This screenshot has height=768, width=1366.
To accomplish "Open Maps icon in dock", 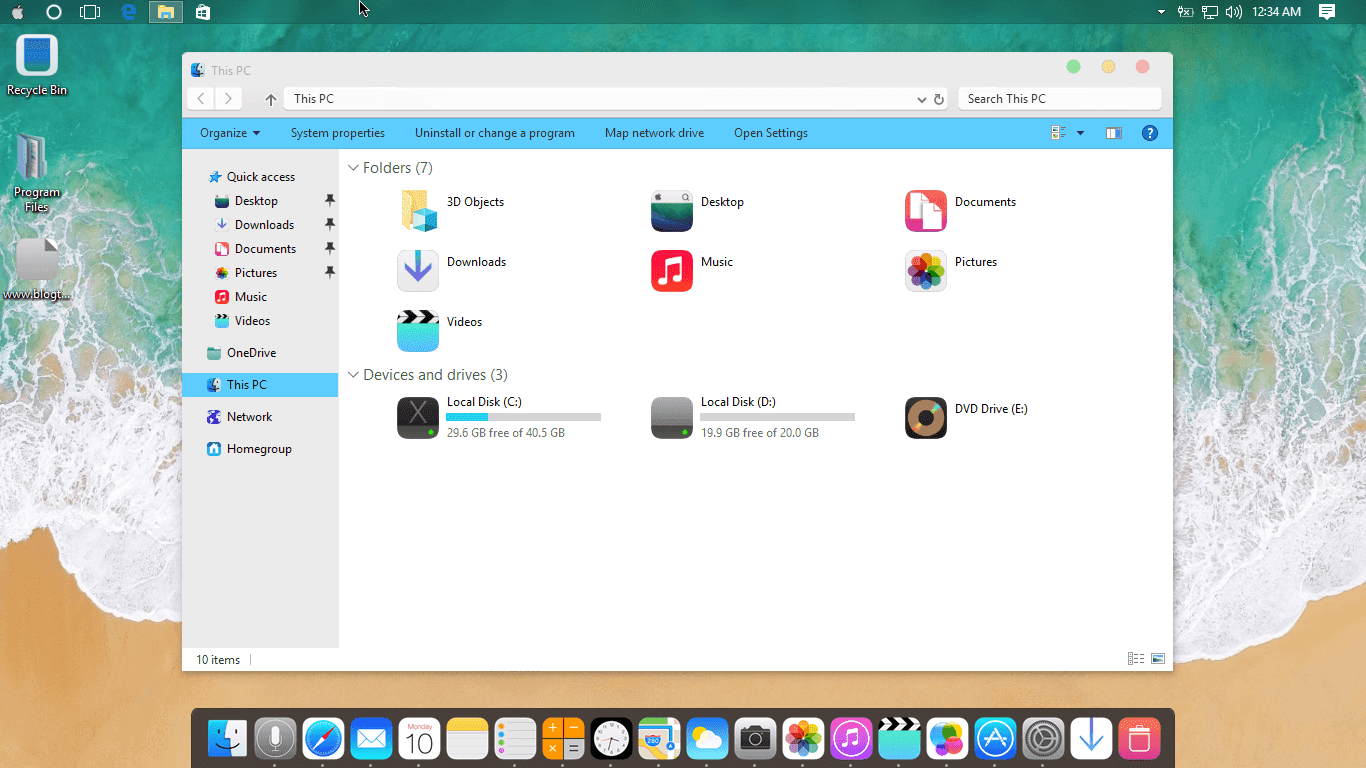I will coord(659,739).
